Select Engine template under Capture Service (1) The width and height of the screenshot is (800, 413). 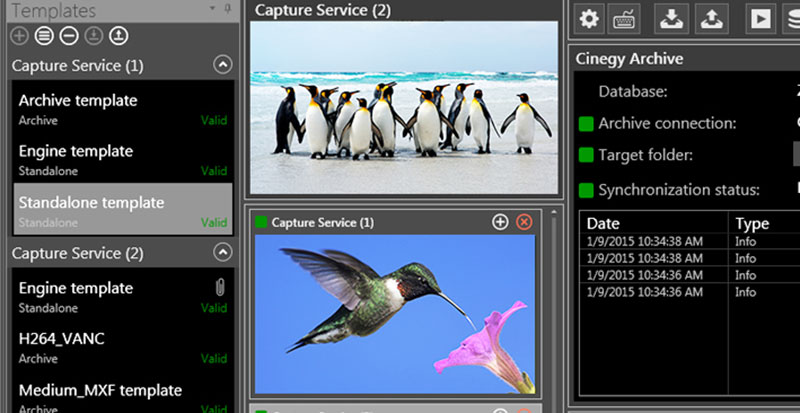[x=122, y=158]
